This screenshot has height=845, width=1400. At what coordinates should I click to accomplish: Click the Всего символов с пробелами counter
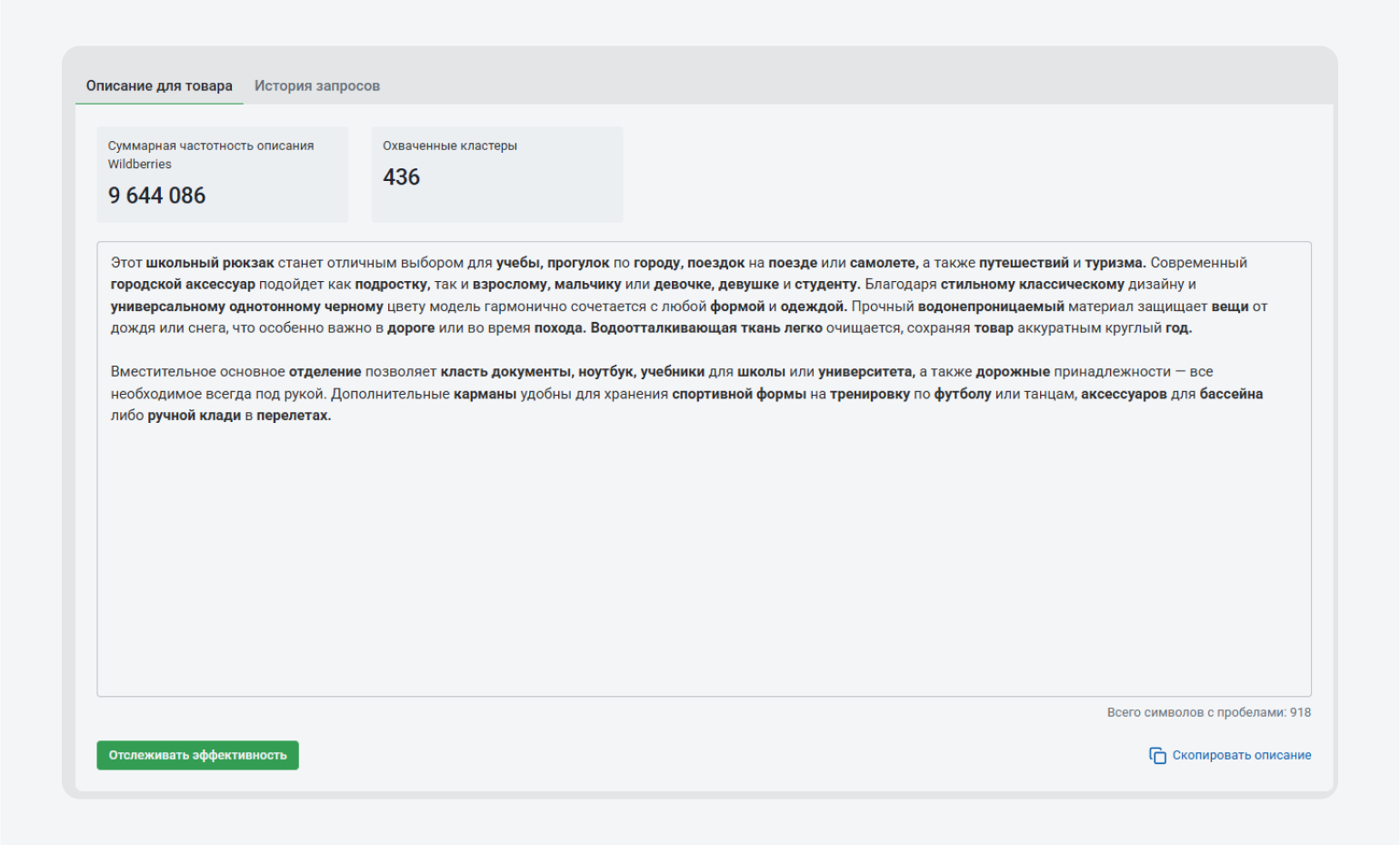click(x=1209, y=712)
